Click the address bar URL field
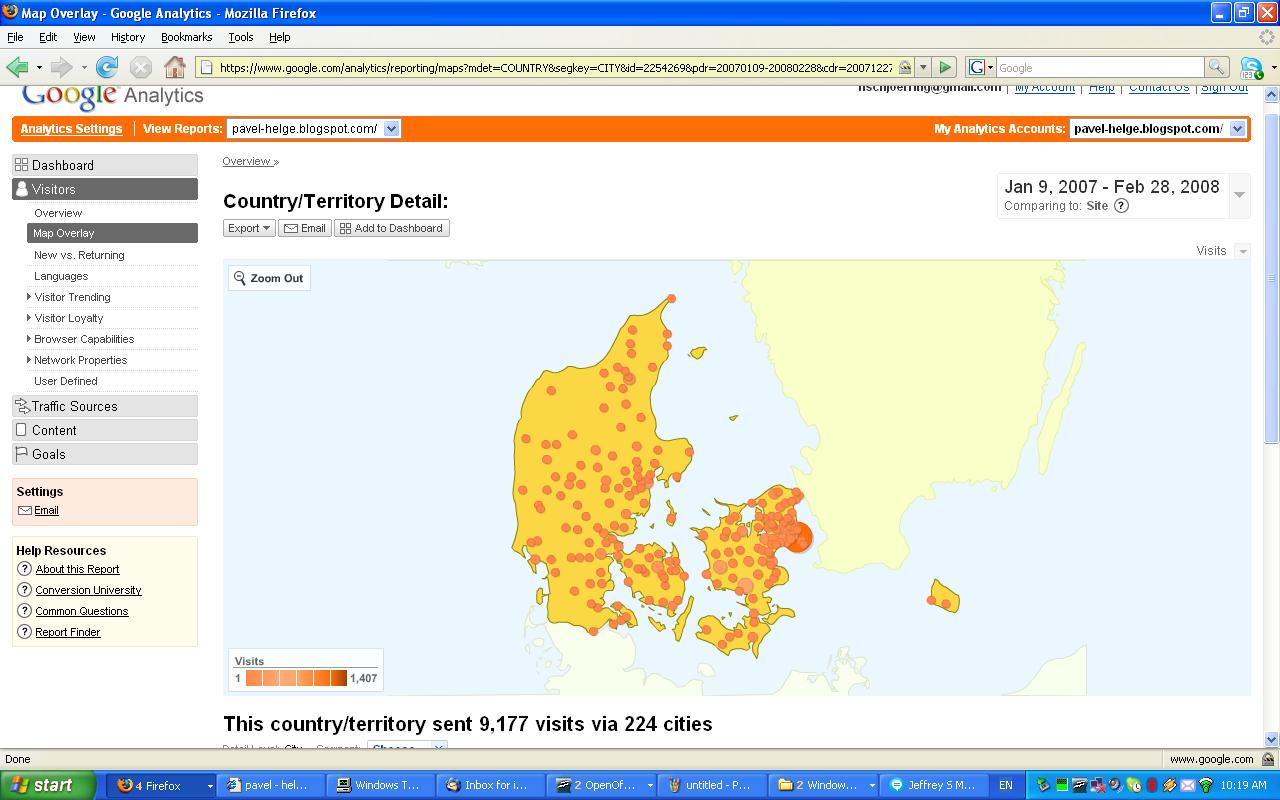This screenshot has height=800, width=1280. tap(555, 67)
